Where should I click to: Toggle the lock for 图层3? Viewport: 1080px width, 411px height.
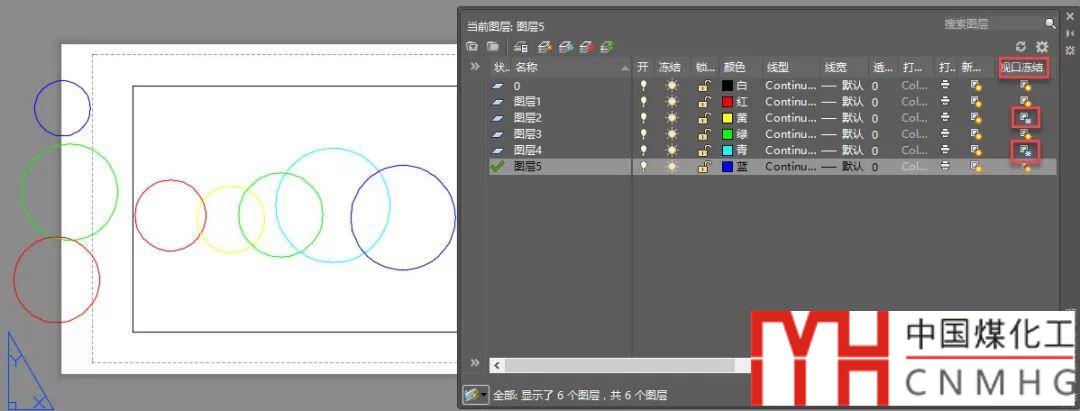(x=704, y=134)
